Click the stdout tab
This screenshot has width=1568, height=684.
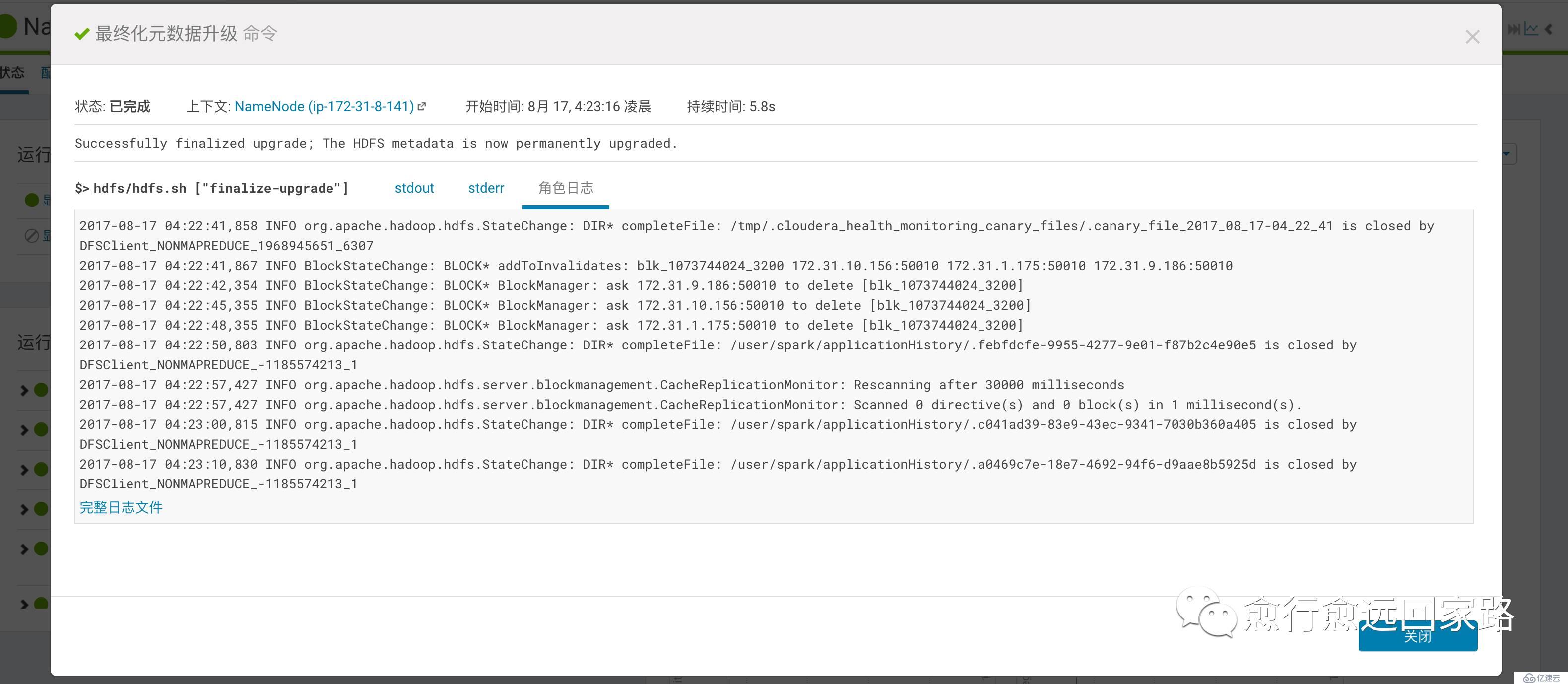click(x=414, y=188)
